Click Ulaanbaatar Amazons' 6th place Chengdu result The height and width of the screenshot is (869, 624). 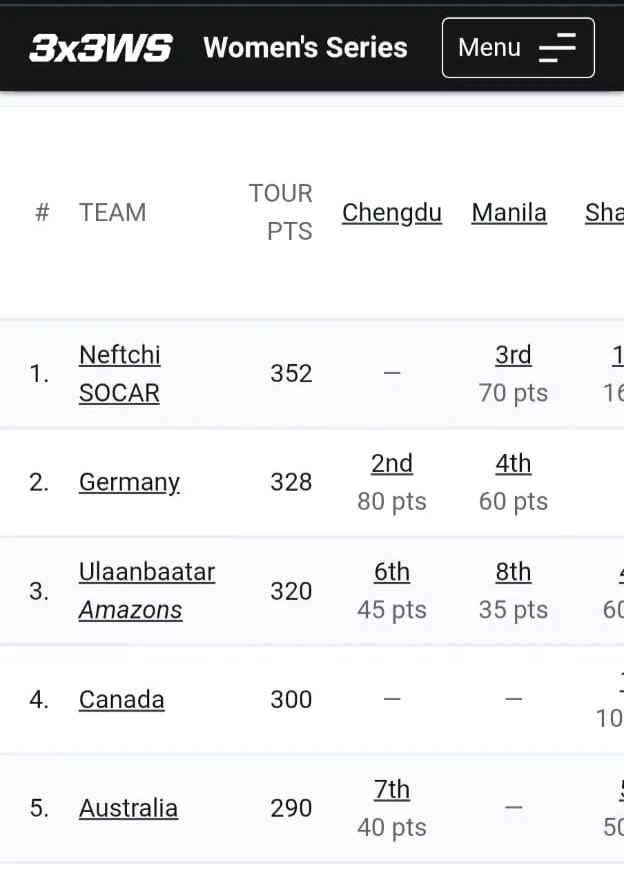tap(392, 572)
